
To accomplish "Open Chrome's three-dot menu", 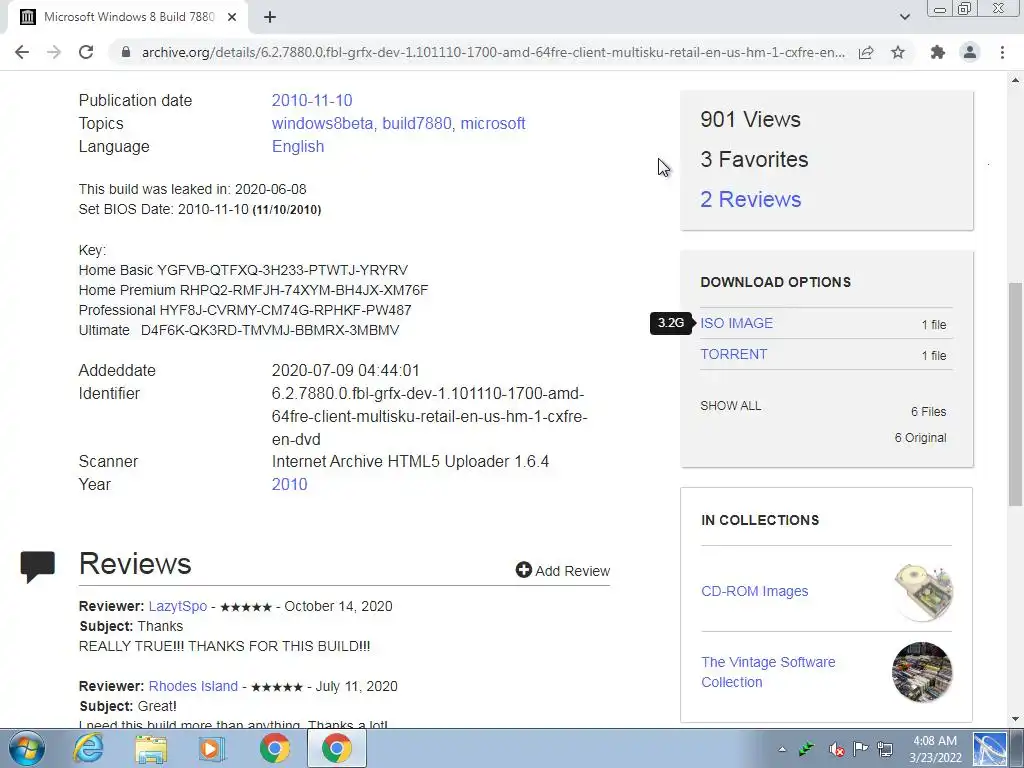I will tap(1002, 52).
